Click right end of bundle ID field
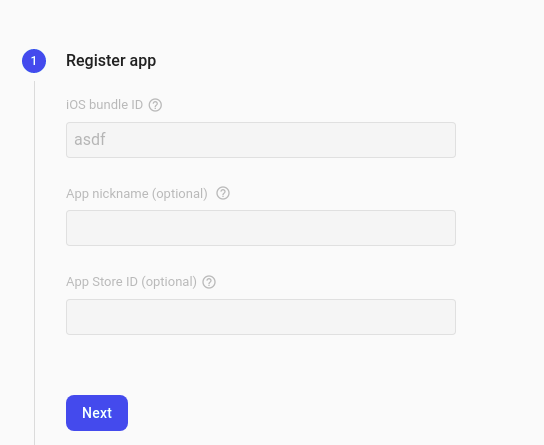The image size is (544, 445). (x=446, y=140)
